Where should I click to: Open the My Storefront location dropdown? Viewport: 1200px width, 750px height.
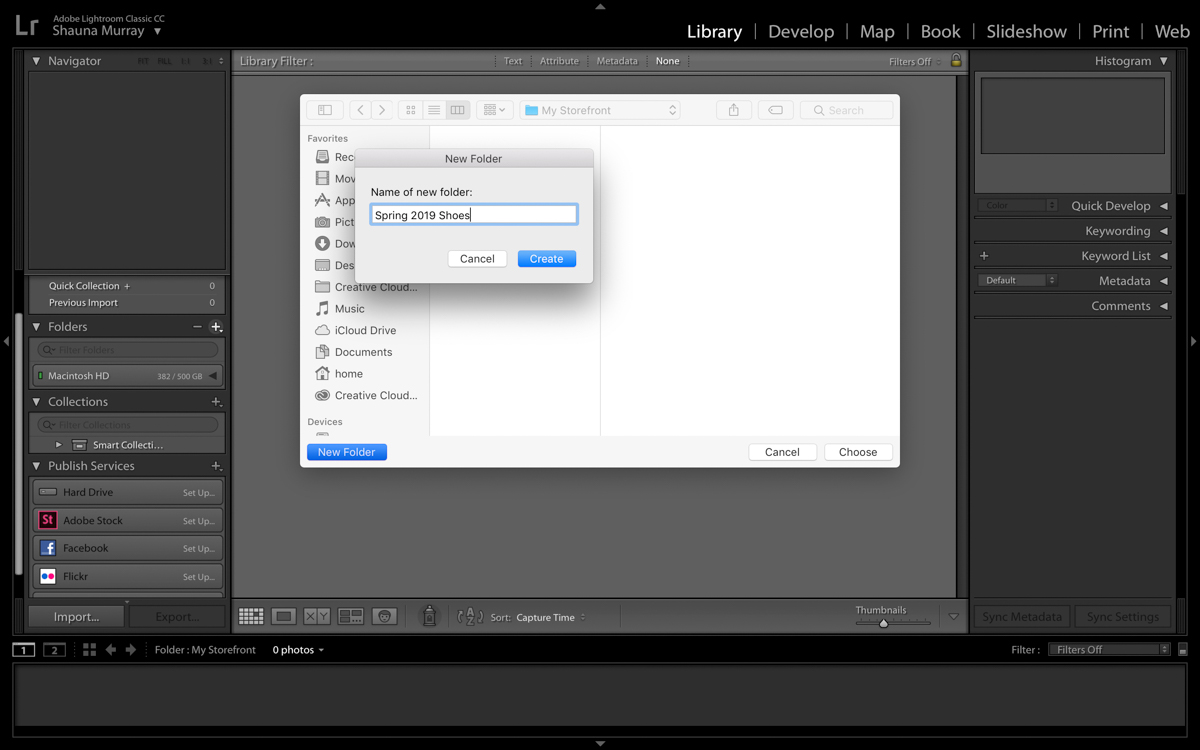(600, 110)
